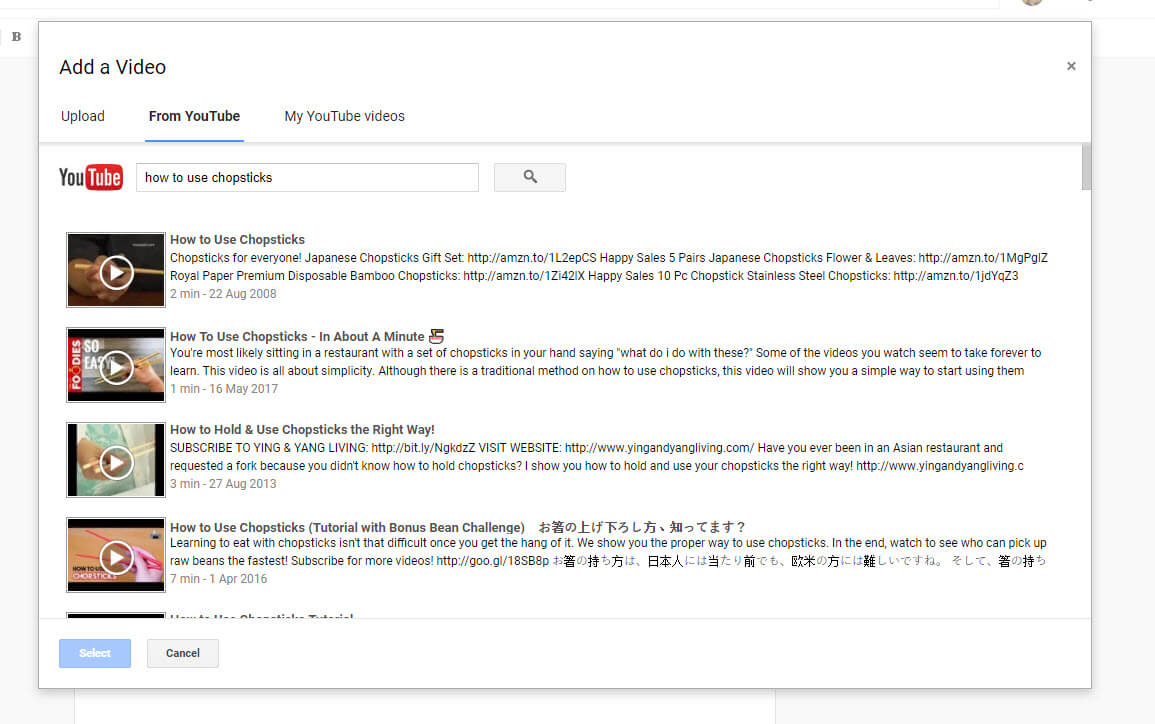Viewport: 1155px width, 724px height.
Task: Click the Cancel button
Action: point(183,653)
